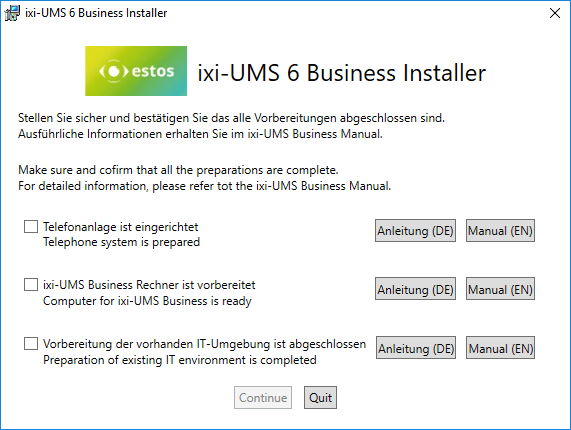Click the greyed-out Continue button
This screenshot has height=430, width=571.
tap(263, 398)
